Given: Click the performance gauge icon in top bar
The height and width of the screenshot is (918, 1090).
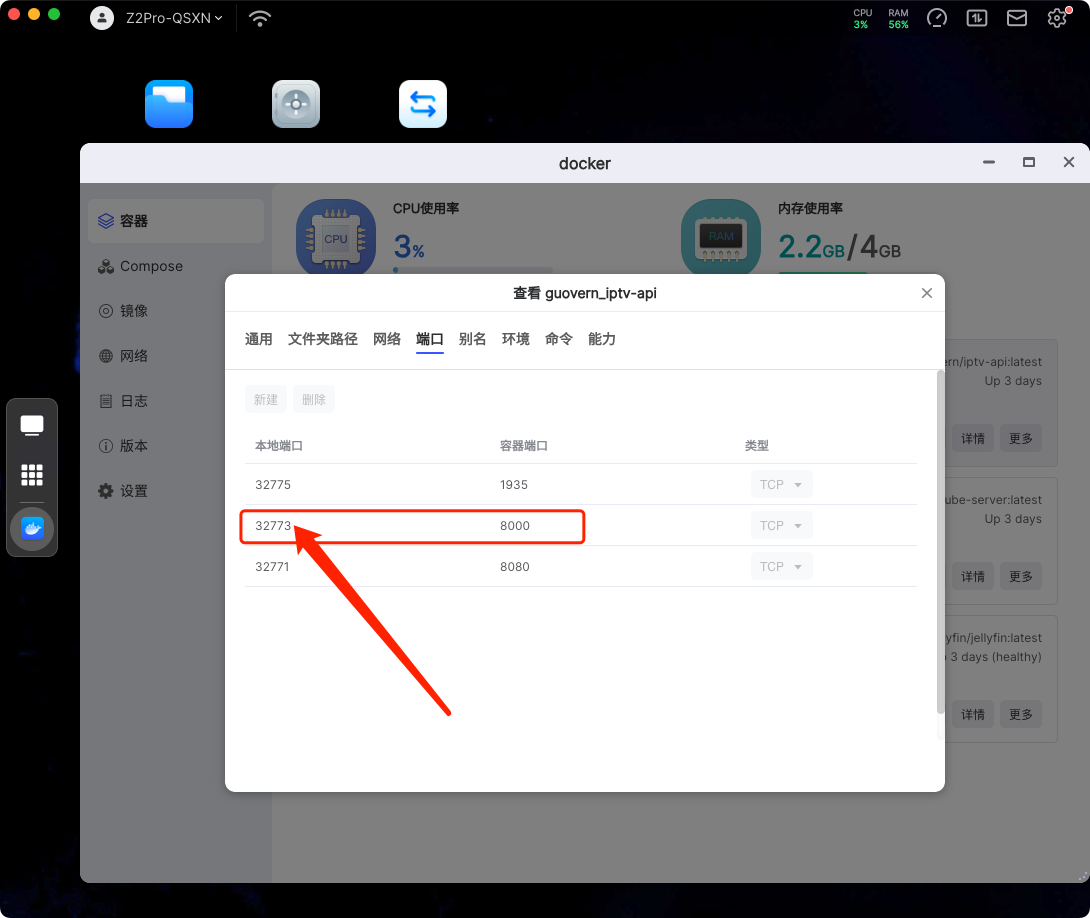Looking at the screenshot, I should 937,18.
